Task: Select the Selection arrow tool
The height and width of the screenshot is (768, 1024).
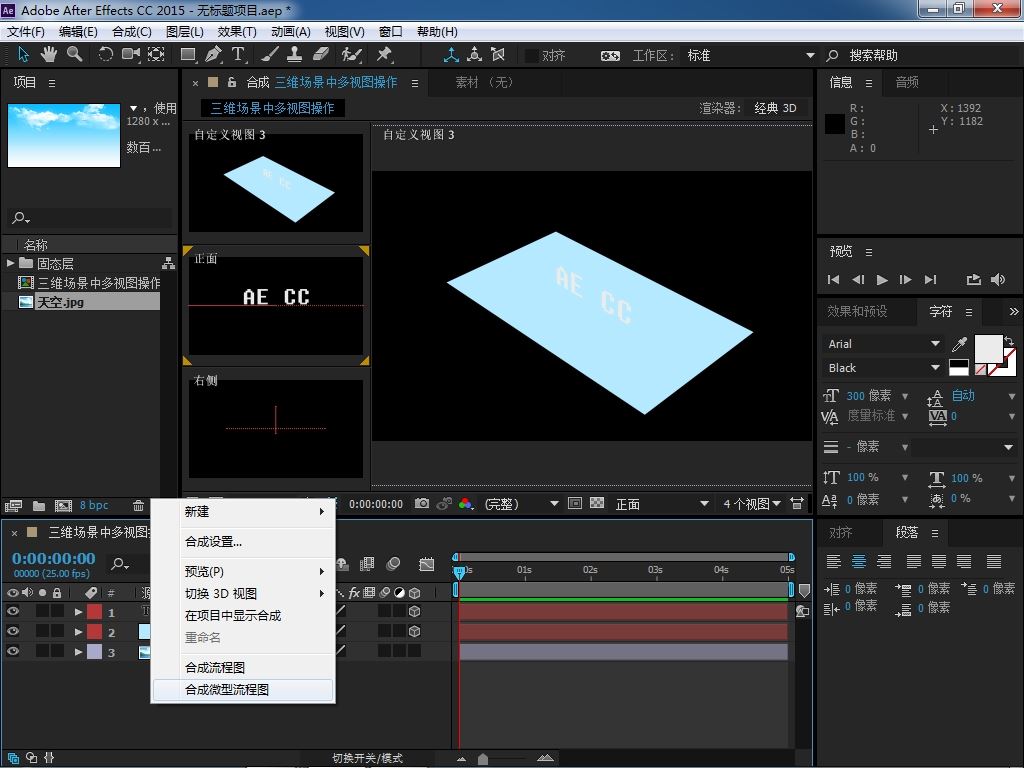Action: pyautogui.click(x=24, y=55)
